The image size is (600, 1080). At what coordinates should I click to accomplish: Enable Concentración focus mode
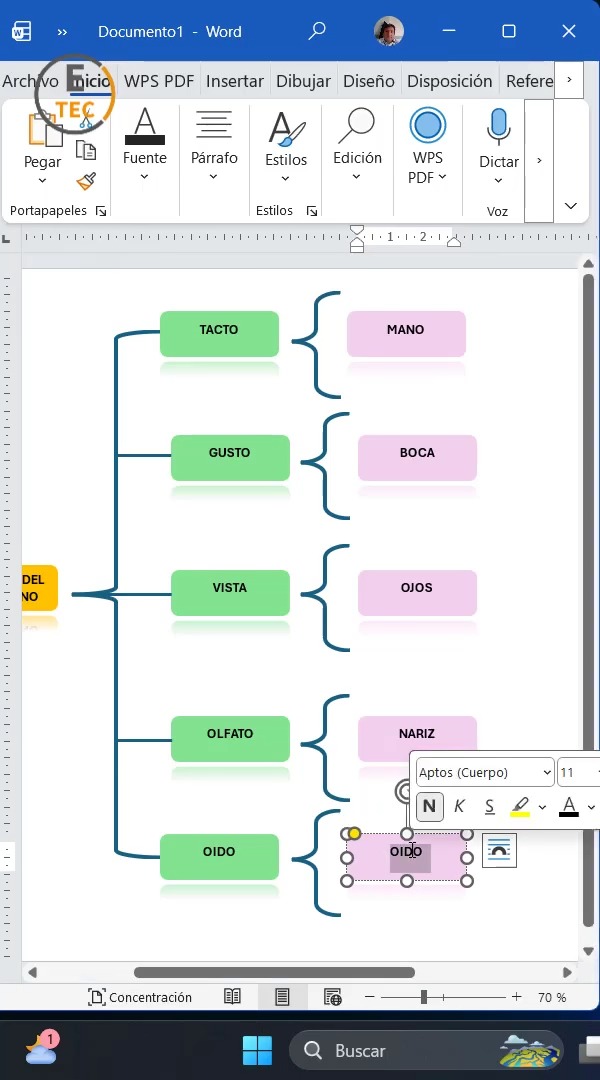point(141,997)
